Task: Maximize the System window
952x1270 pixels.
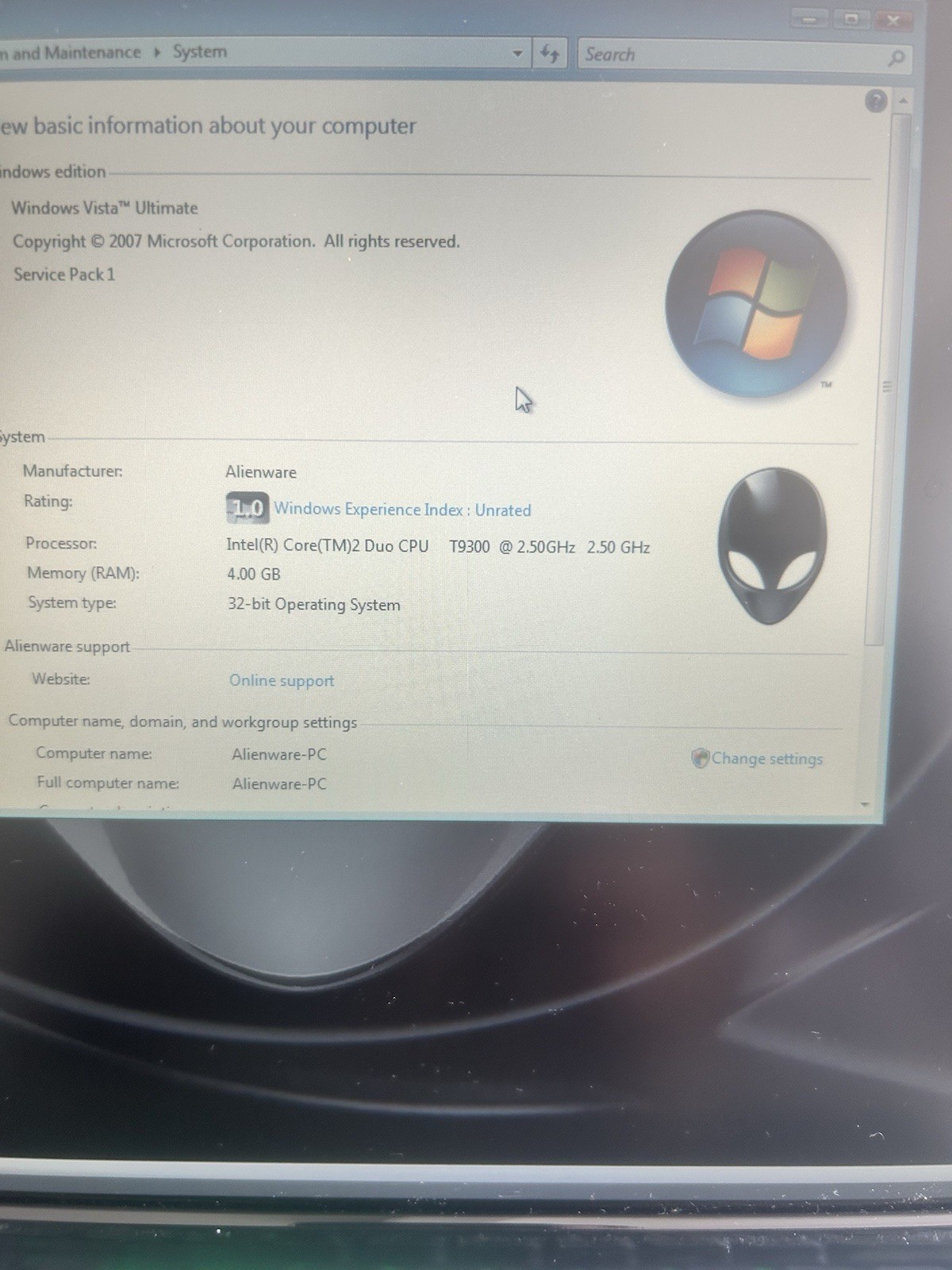Action: point(851,19)
